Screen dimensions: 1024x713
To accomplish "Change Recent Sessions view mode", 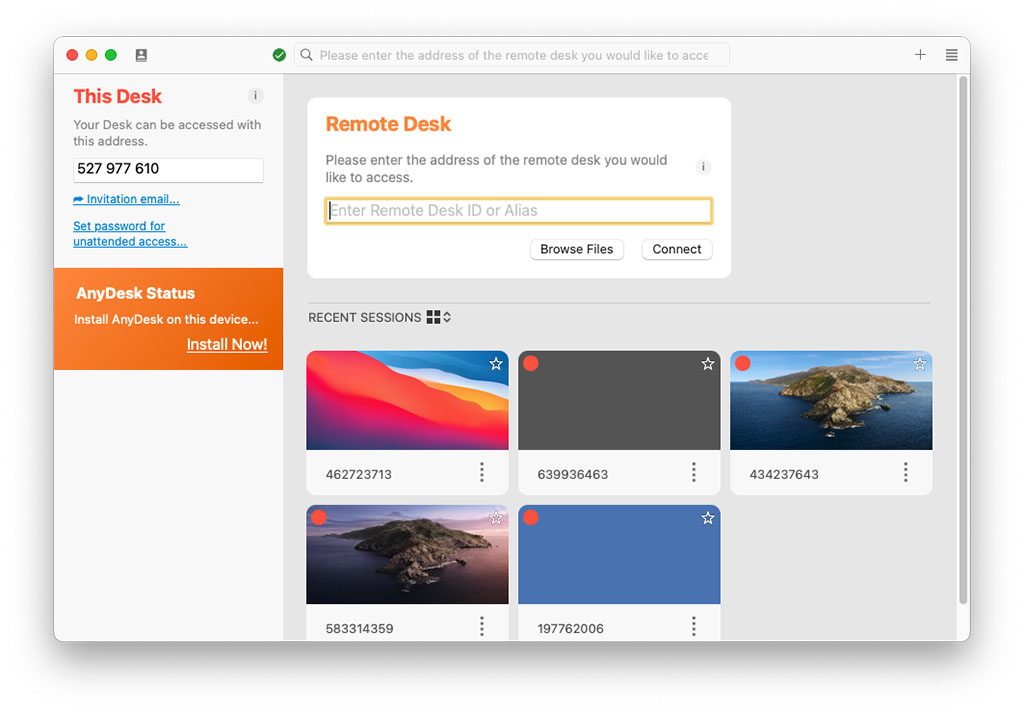I will (x=439, y=317).
